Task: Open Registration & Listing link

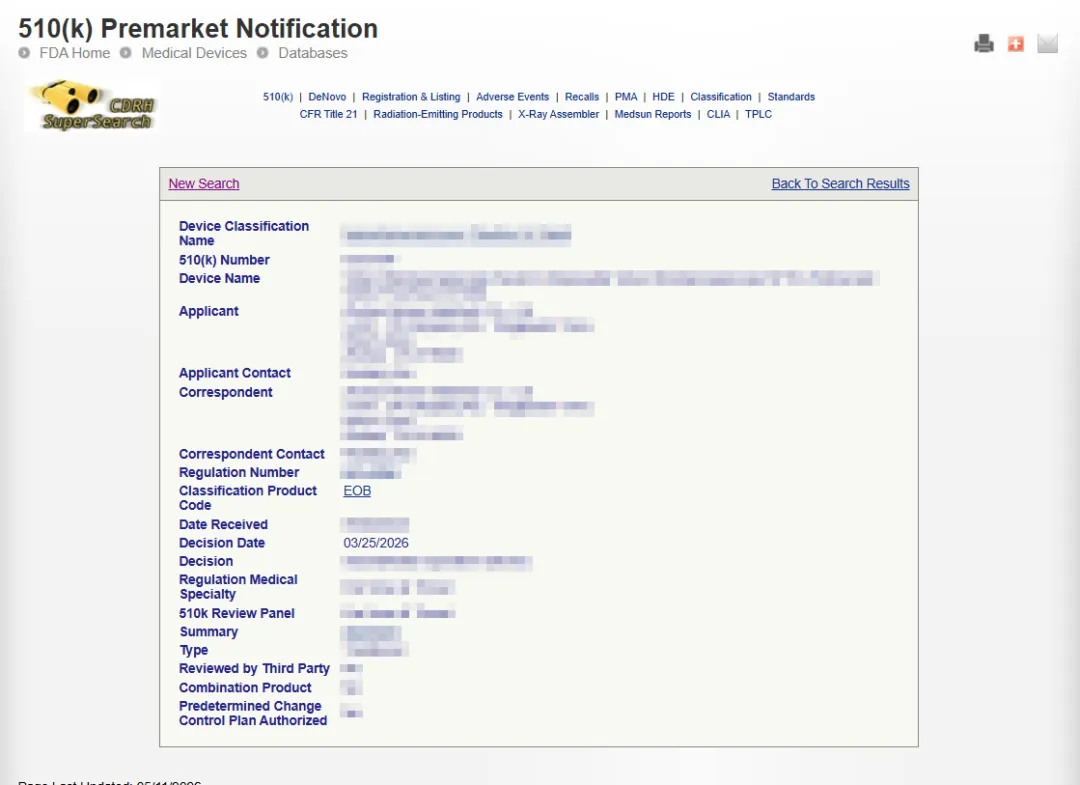Action: pos(411,97)
